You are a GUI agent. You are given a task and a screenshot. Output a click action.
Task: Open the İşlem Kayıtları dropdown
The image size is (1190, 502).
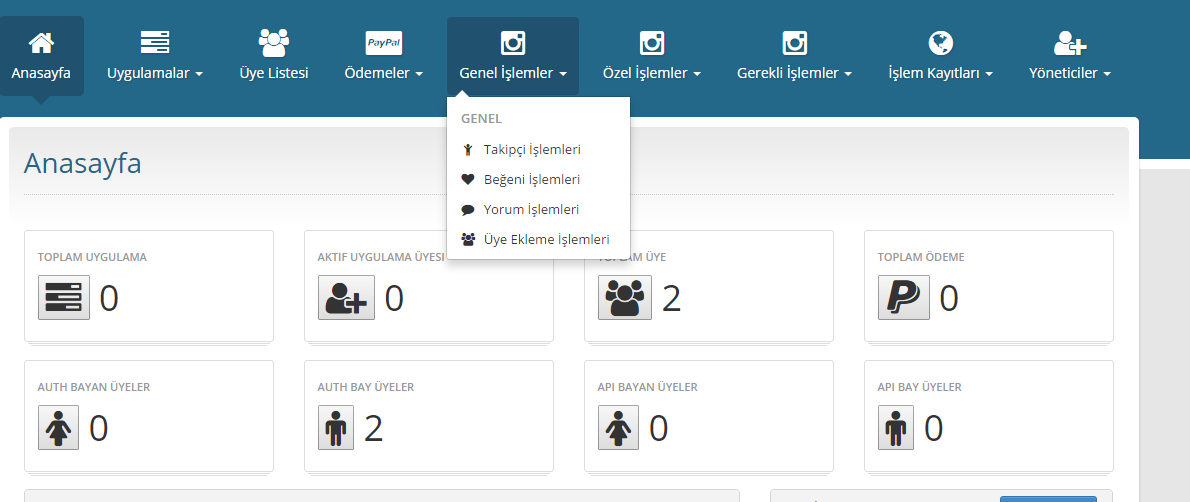(x=940, y=73)
